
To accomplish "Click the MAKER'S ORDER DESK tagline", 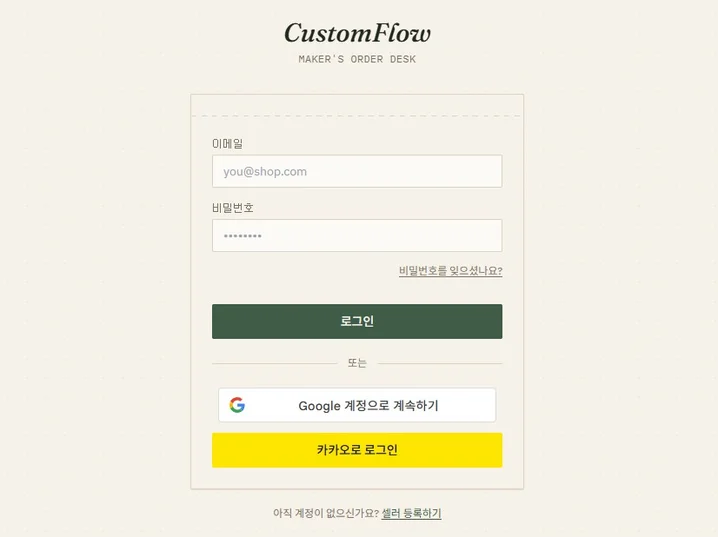I will click(357, 59).
